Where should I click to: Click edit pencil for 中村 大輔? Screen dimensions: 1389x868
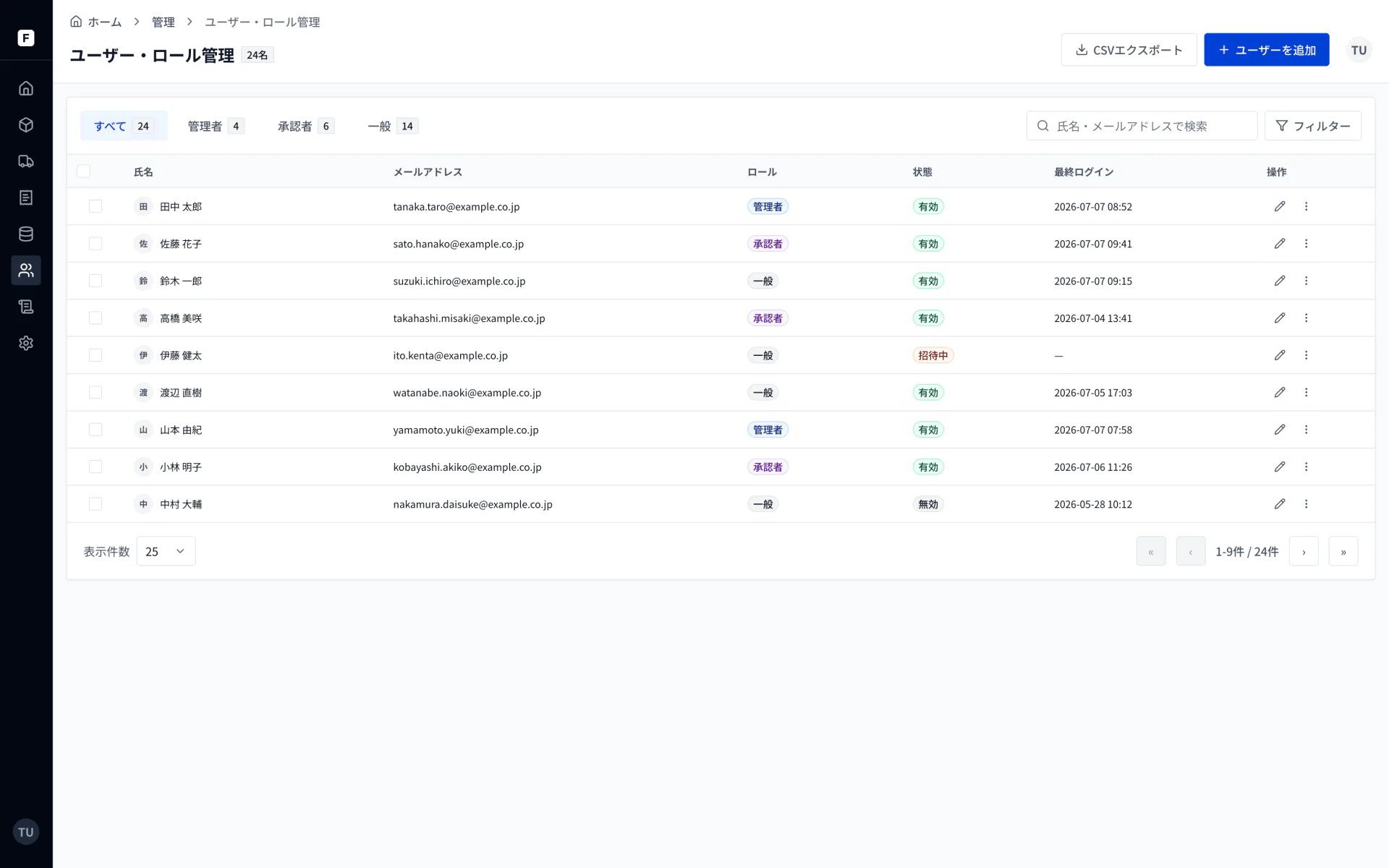[1280, 504]
